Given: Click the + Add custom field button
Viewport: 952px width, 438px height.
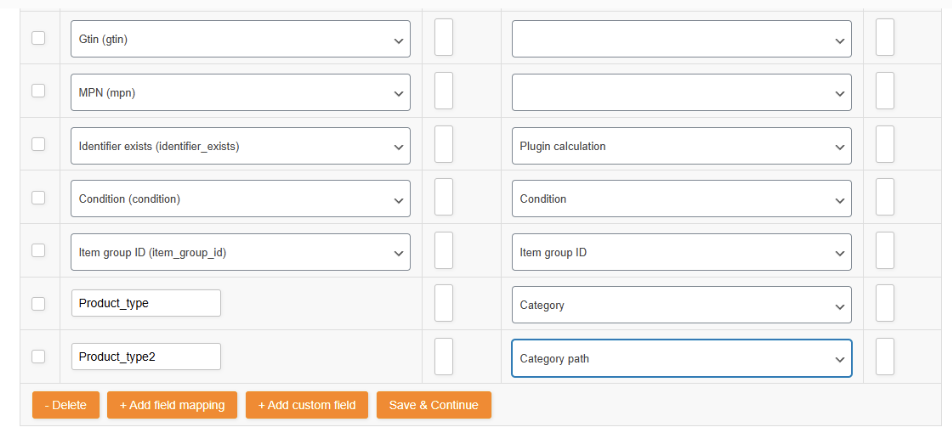Looking at the screenshot, I should click(307, 405).
